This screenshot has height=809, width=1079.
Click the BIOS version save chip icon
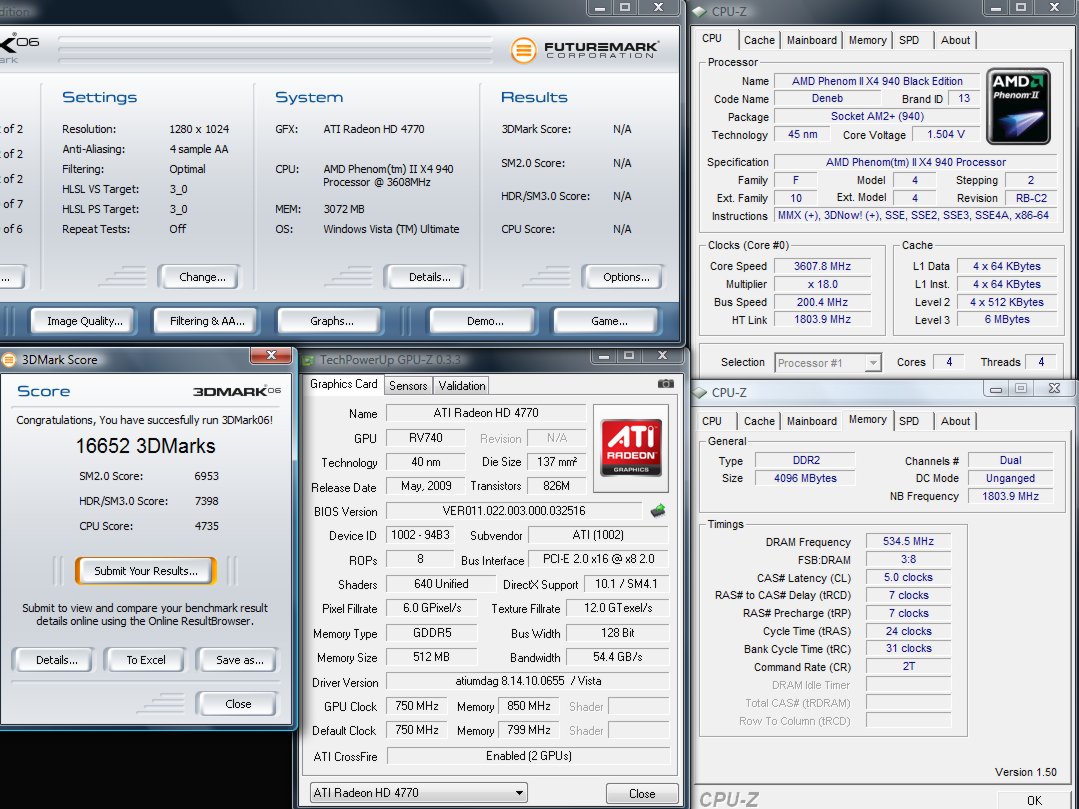coord(658,510)
